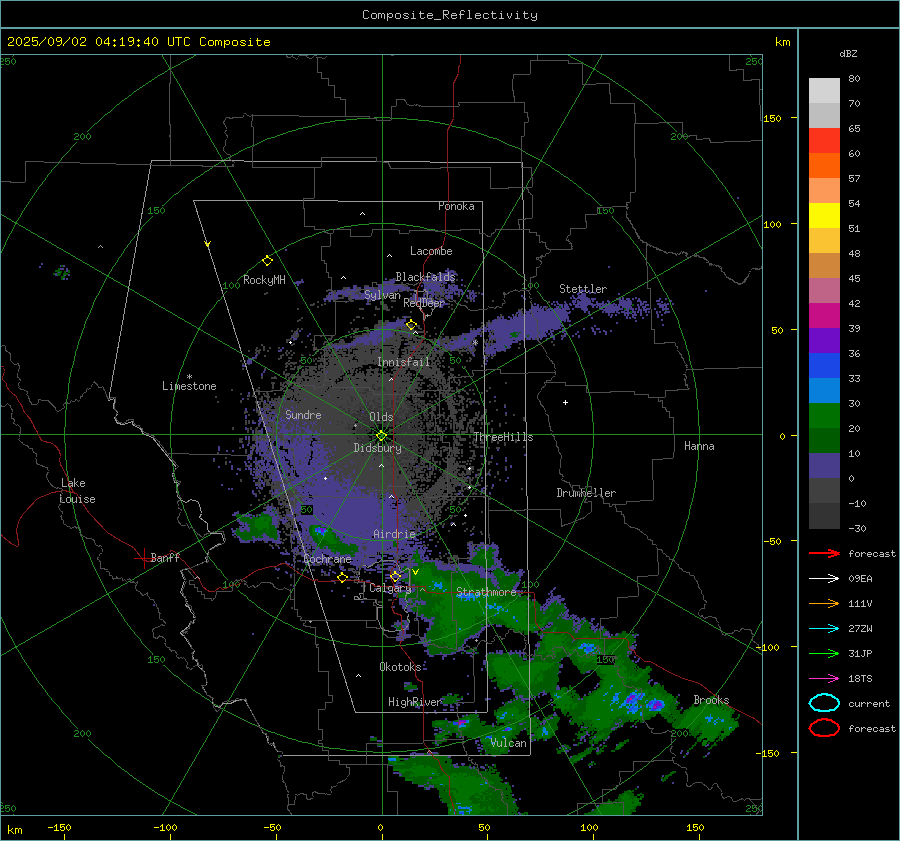
Task: Click the Airdrie label
Action: pyautogui.click(x=394, y=534)
